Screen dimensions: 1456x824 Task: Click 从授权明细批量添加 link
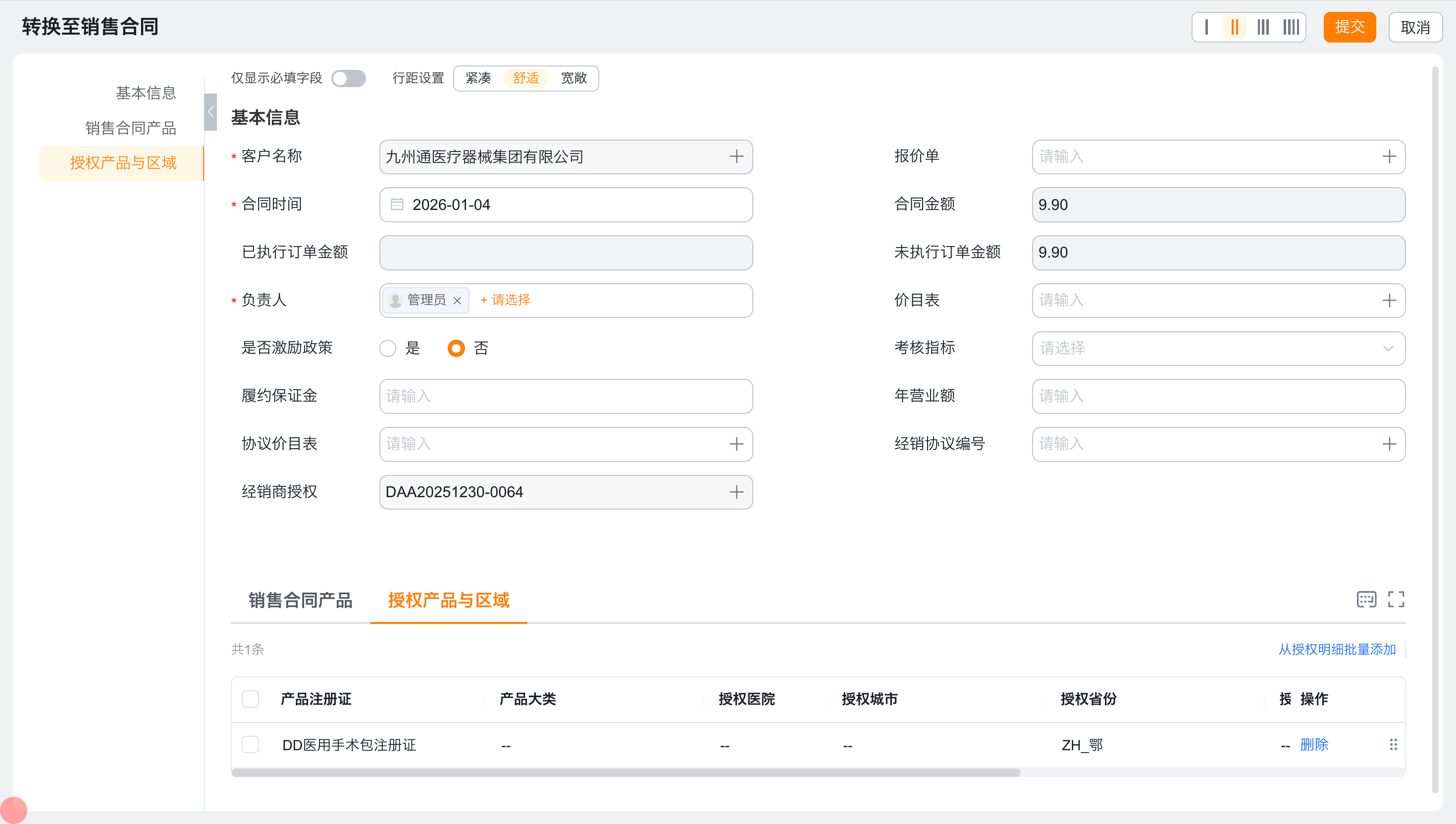tap(1337, 649)
